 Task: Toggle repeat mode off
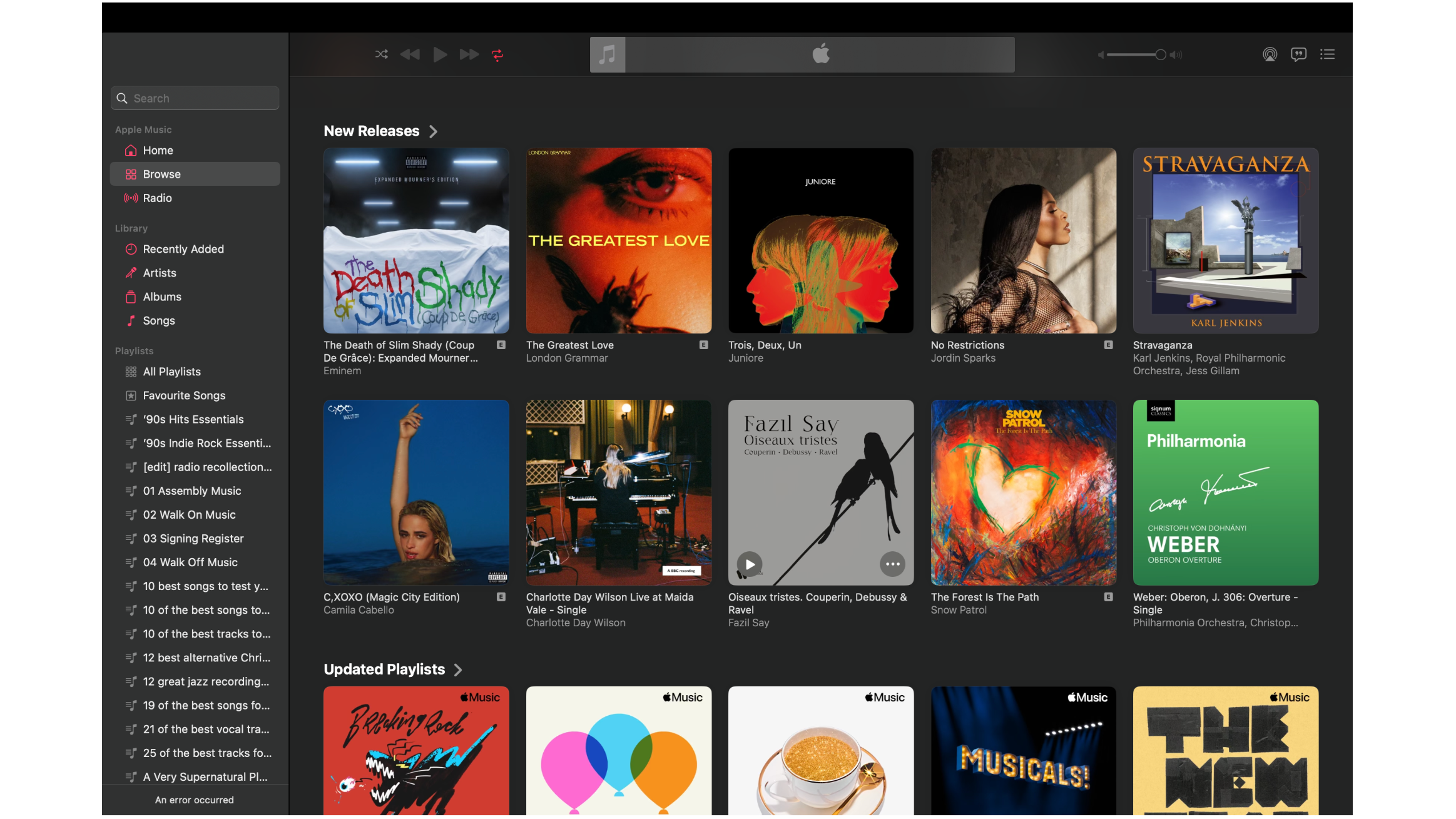coord(497,54)
